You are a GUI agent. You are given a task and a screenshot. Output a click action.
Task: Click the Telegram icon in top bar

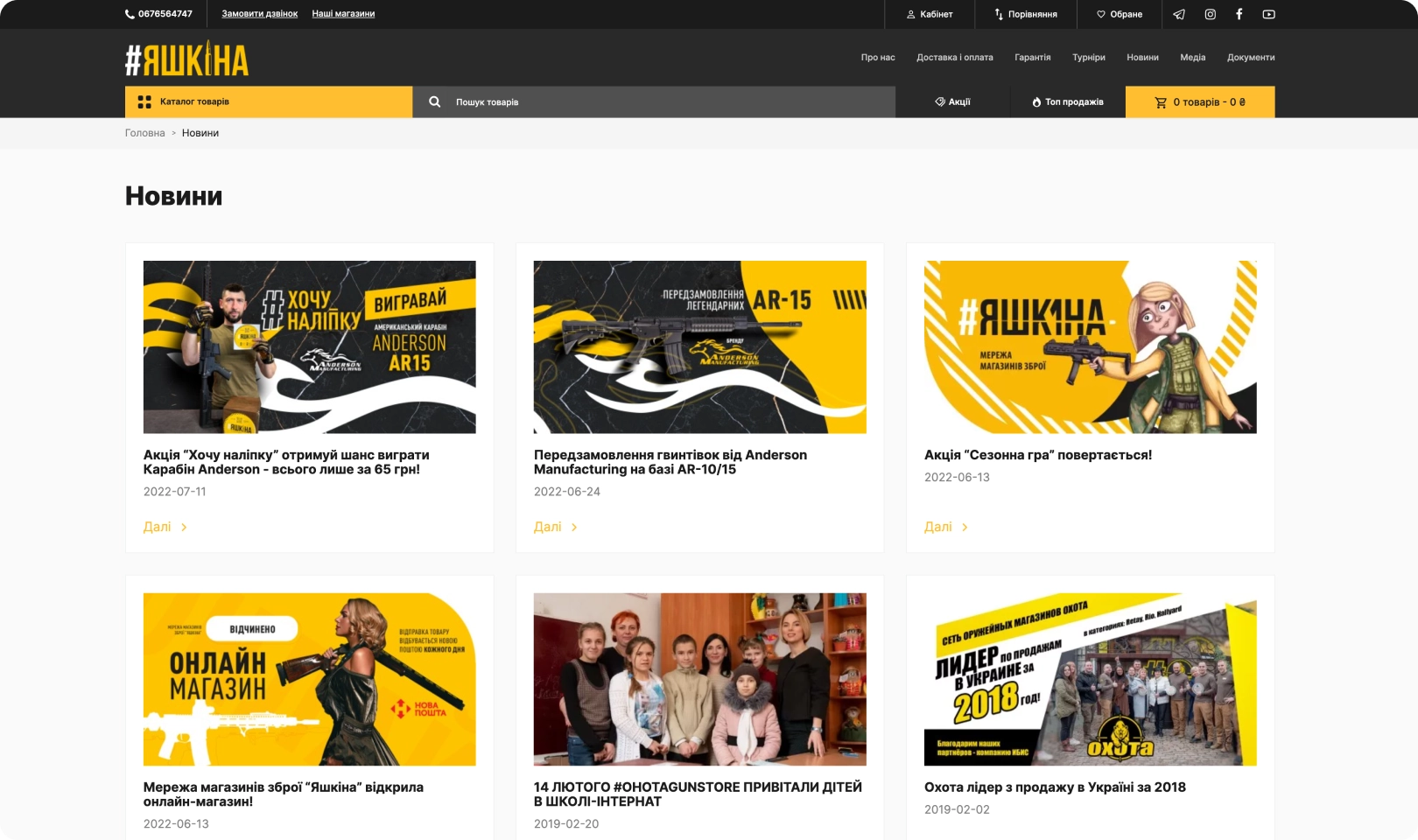(x=1179, y=14)
